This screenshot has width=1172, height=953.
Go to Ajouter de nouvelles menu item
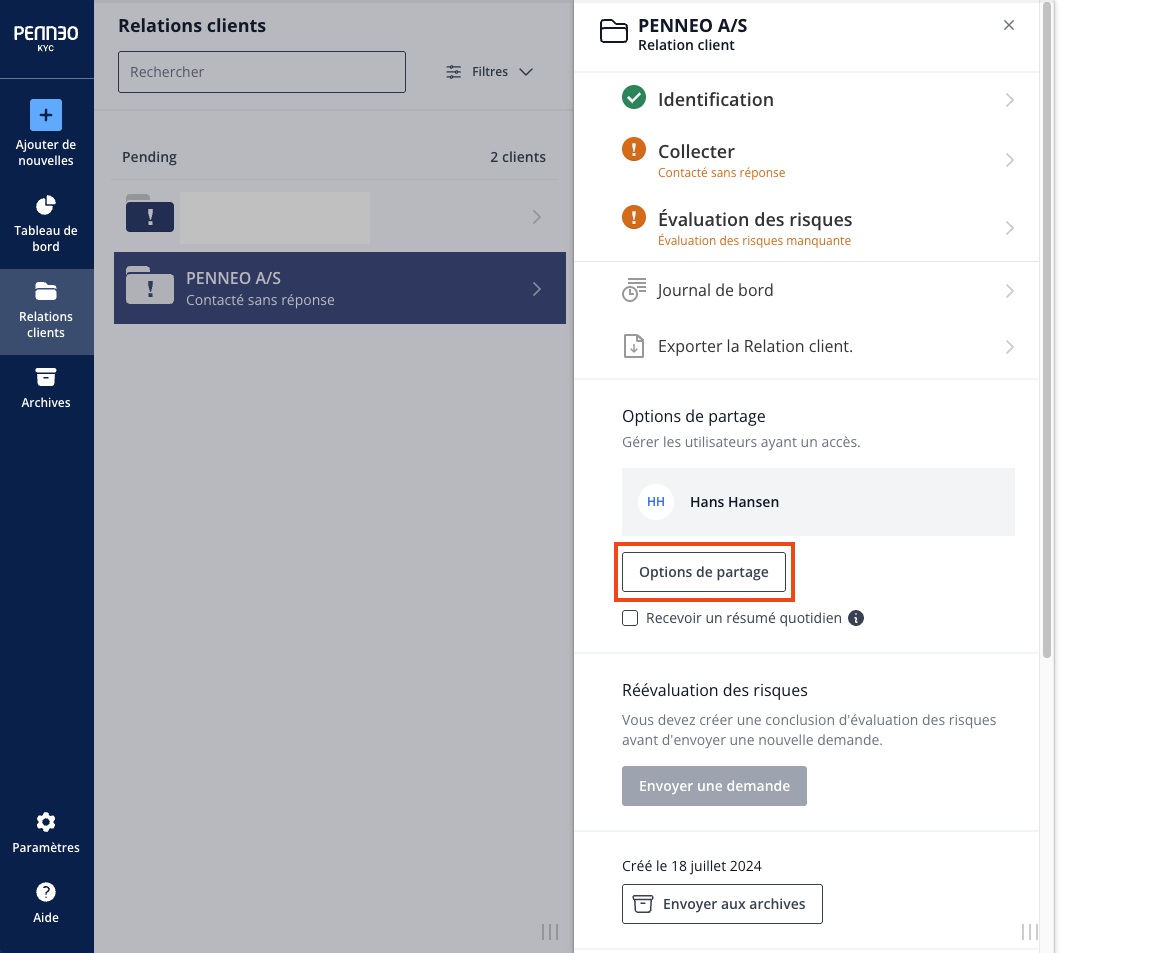46,152
